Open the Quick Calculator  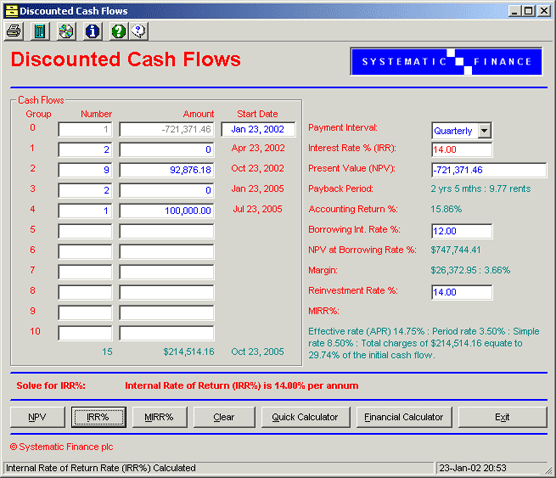(x=305, y=417)
